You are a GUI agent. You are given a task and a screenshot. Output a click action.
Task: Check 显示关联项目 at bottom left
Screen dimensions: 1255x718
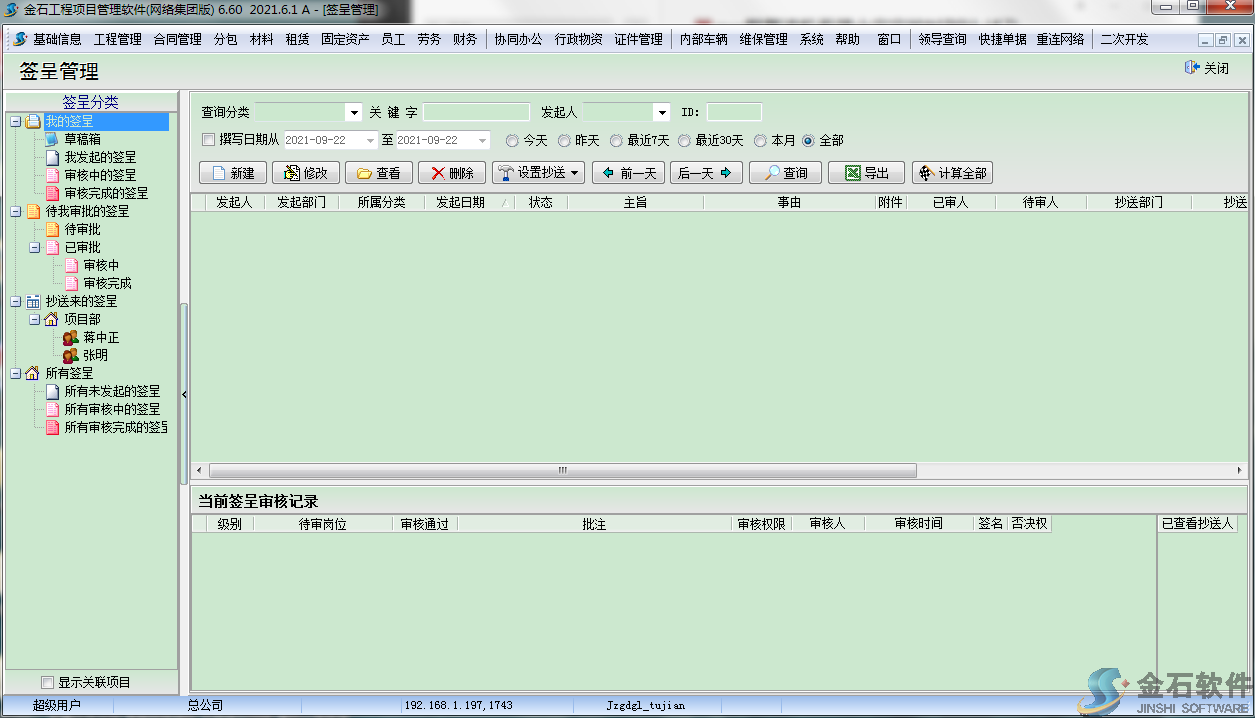point(47,681)
